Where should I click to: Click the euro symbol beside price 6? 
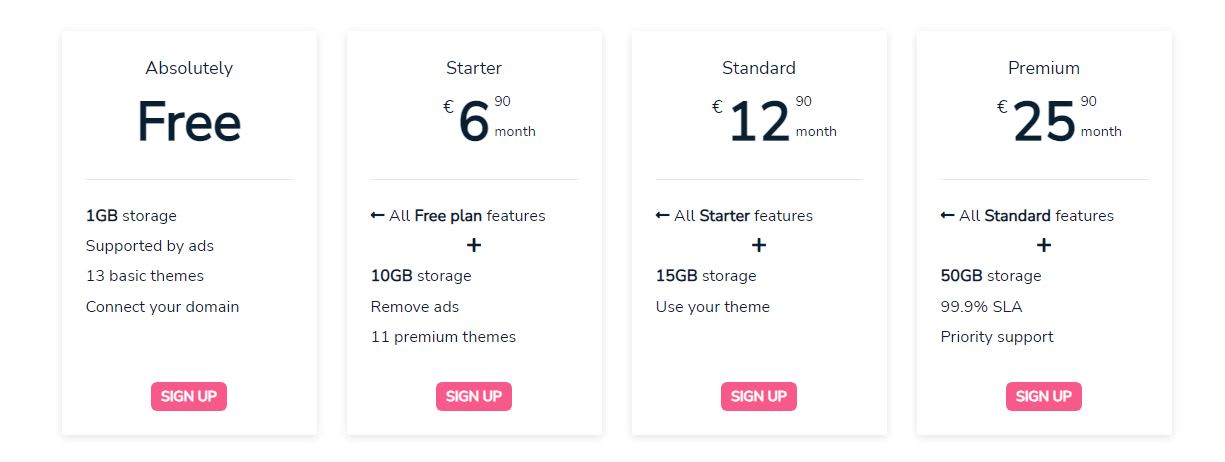[449, 107]
